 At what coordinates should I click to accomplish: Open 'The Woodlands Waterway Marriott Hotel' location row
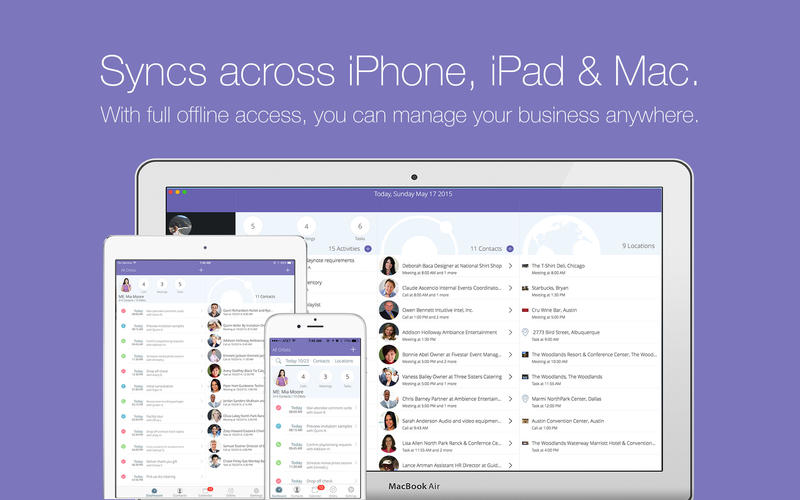[589, 446]
